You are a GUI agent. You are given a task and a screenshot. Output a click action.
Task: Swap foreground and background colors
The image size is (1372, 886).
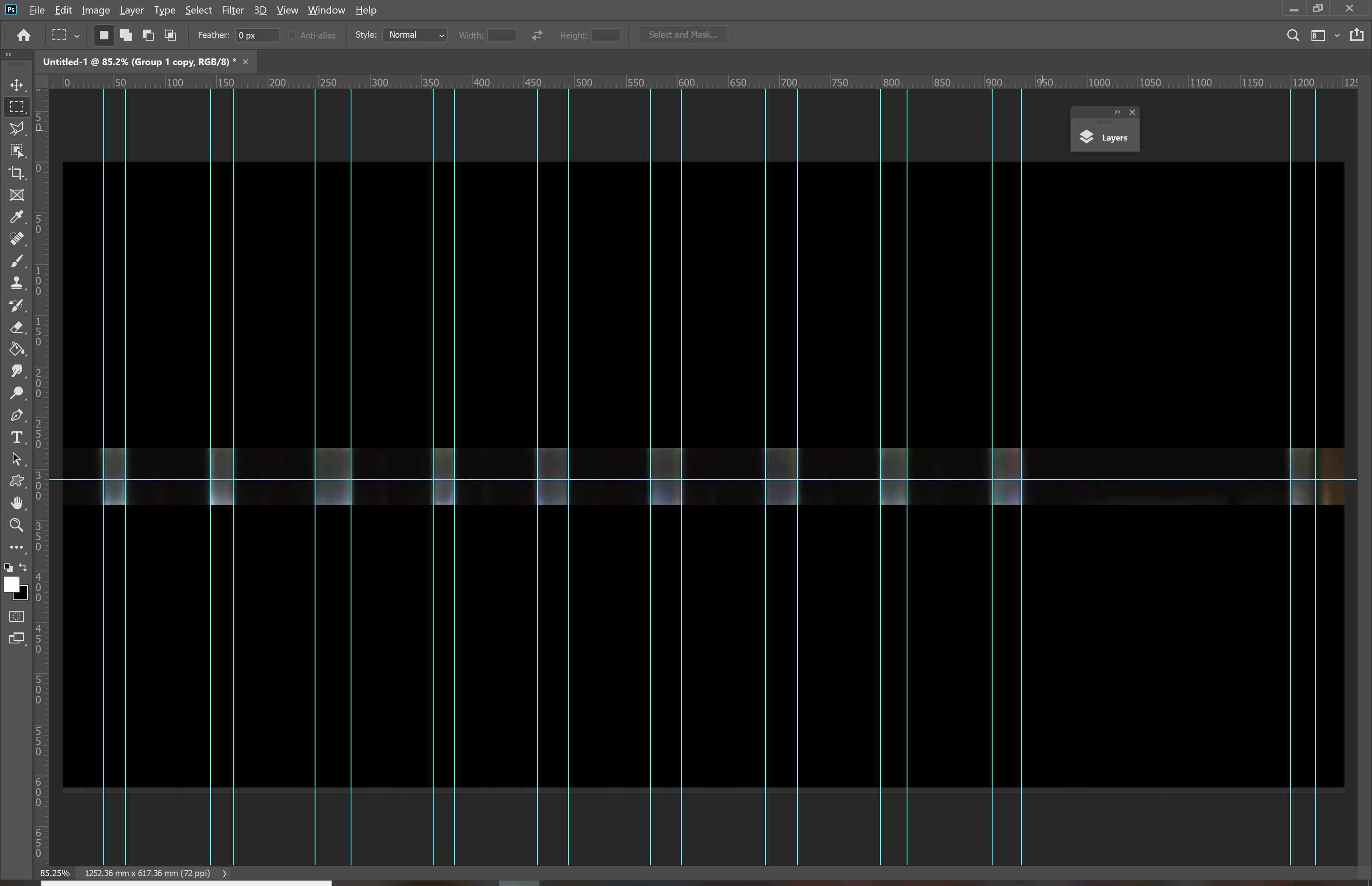pyautogui.click(x=23, y=567)
